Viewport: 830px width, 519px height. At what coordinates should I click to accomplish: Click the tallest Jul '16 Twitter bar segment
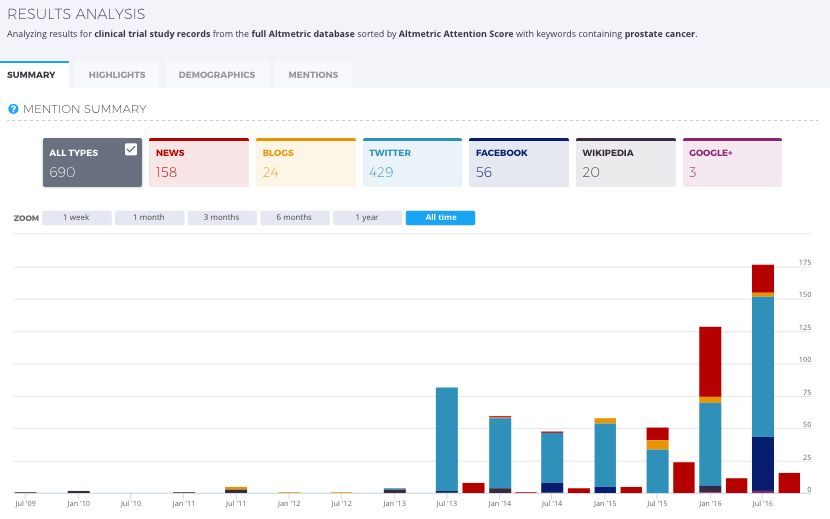pyautogui.click(x=763, y=366)
